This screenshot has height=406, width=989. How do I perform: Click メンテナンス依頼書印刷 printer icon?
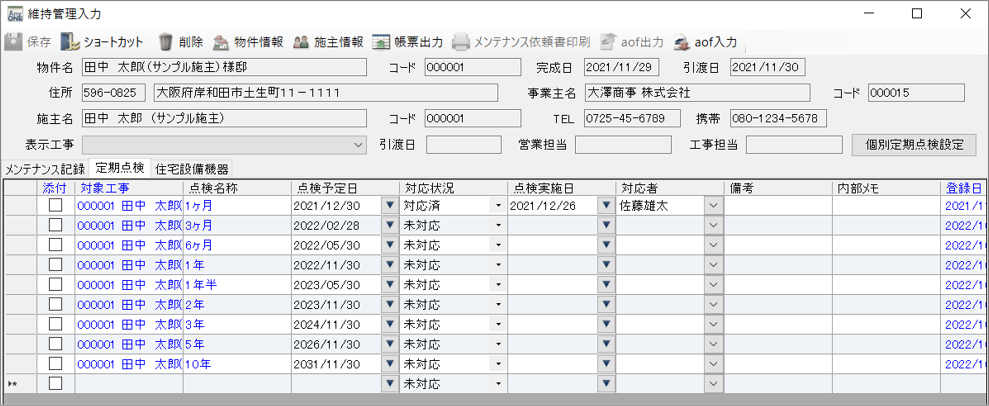pyautogui.click(x=462, y=42)
